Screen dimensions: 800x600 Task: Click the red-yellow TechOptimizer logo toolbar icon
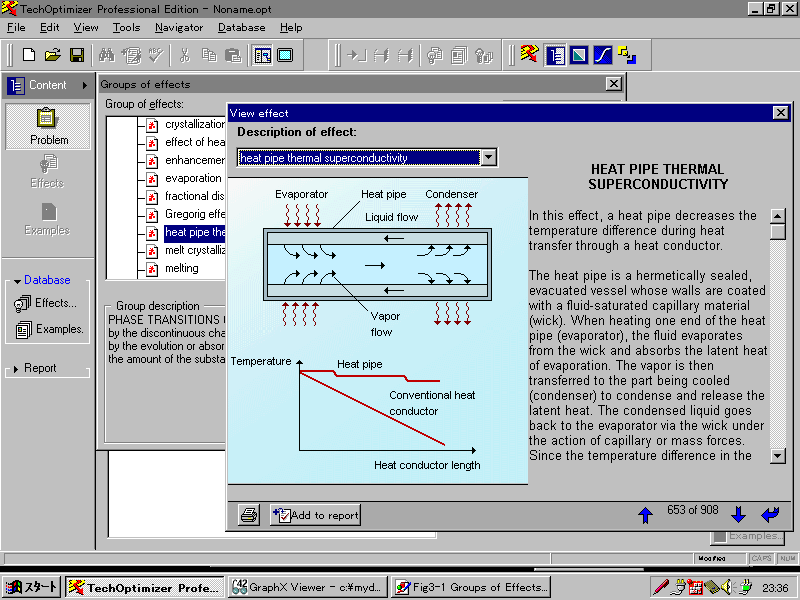pos(529,54)
